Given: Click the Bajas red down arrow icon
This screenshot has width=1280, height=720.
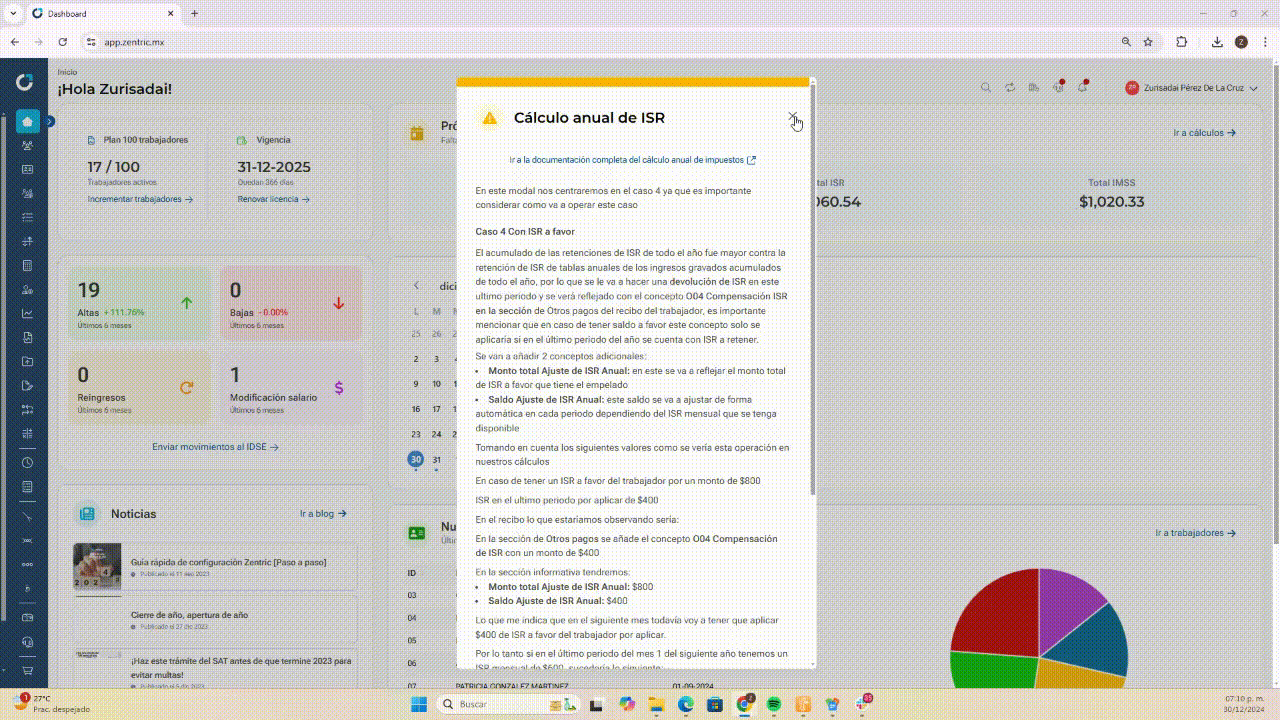Looking at the screenshot, I should coord(338,302).
